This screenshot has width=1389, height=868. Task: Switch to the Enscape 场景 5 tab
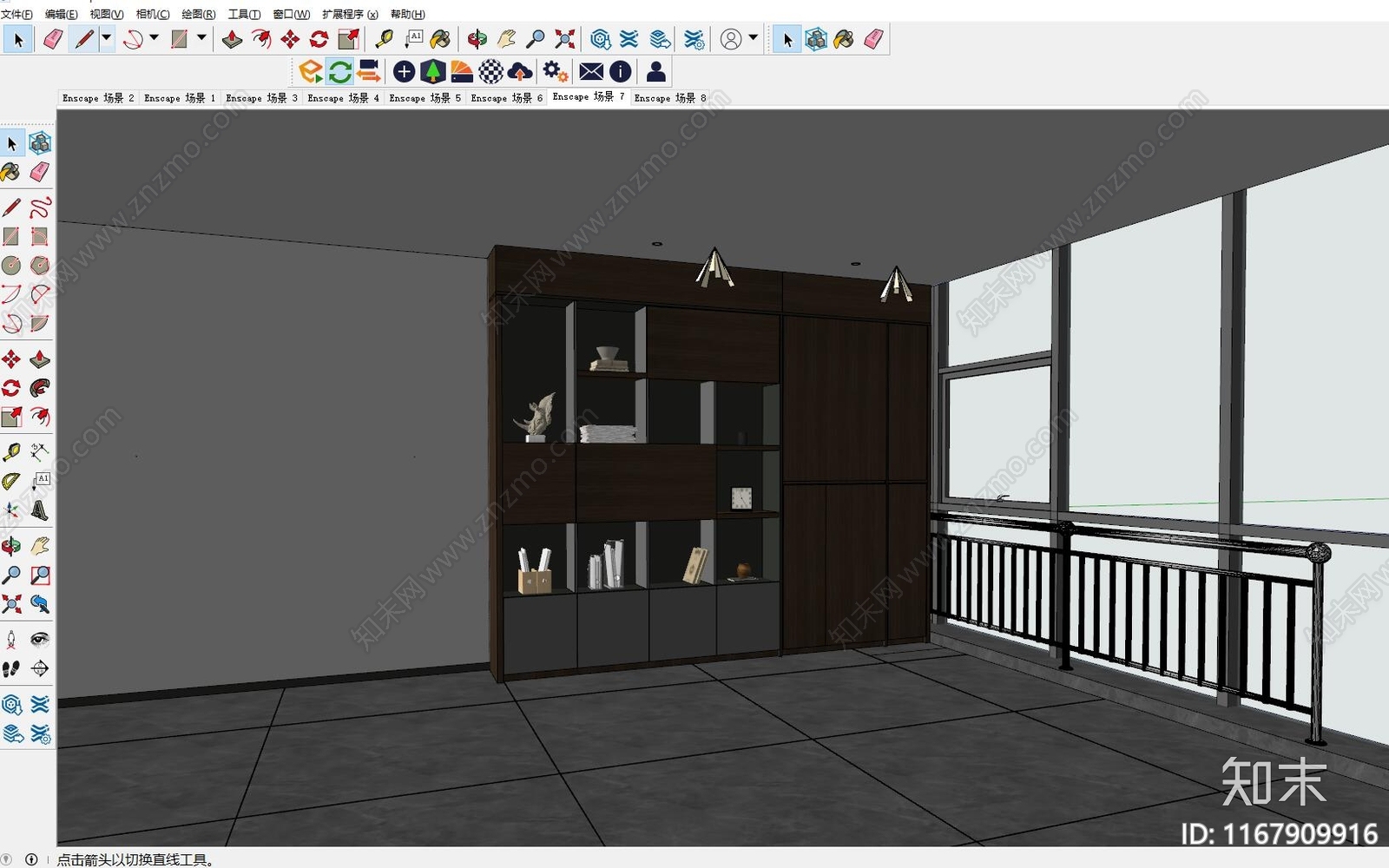[x=425, y=98]
